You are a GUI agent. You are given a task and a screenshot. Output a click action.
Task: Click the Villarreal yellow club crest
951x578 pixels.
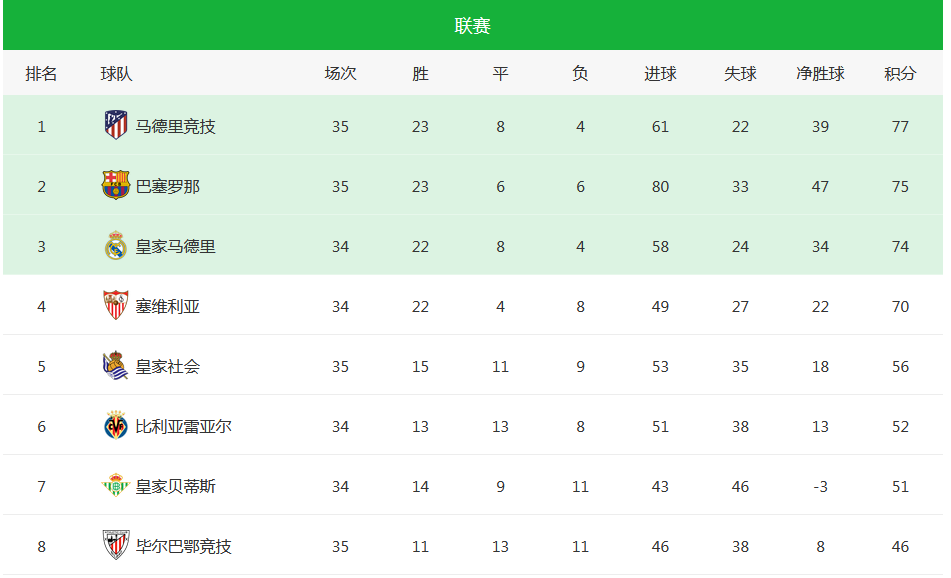pos(115,425)
